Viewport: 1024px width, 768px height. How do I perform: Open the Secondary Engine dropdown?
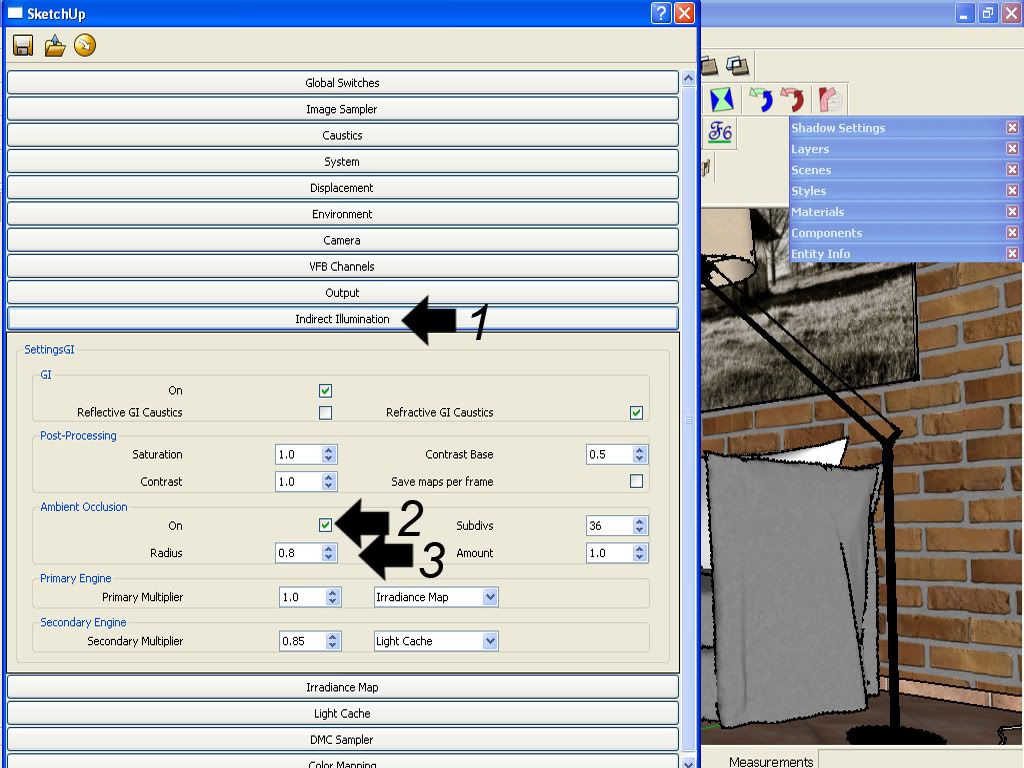[x=436, y=641]
